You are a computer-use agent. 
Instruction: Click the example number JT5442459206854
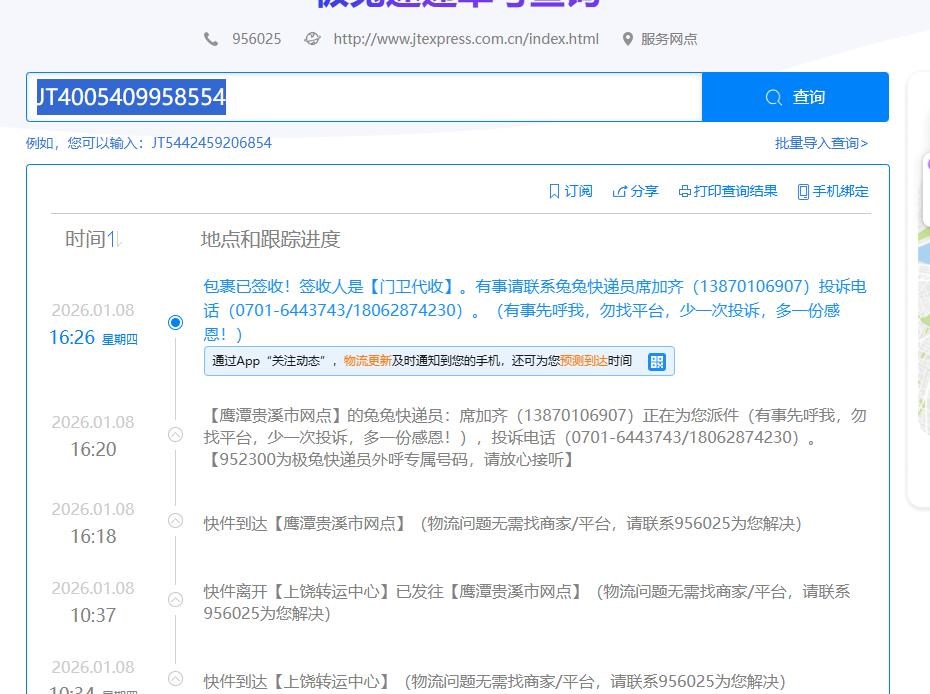pos(212,143)
